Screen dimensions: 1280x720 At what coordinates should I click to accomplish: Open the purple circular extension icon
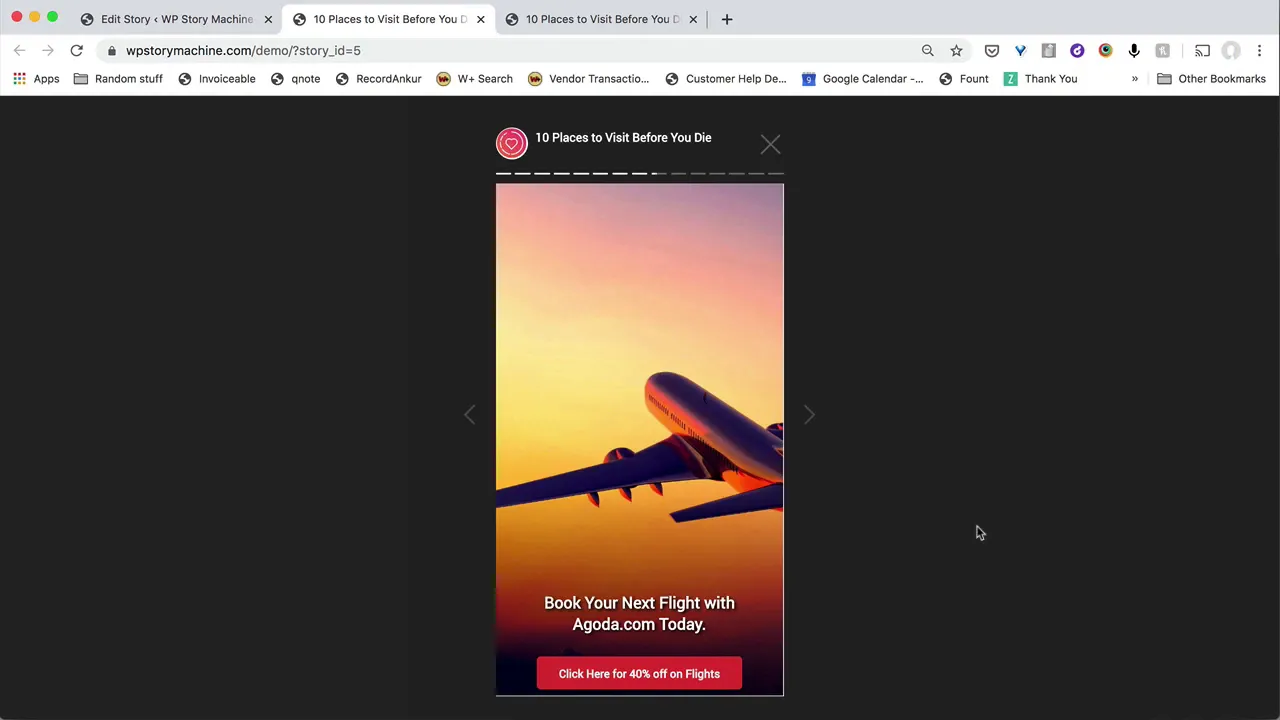[x=1077, y=50]
